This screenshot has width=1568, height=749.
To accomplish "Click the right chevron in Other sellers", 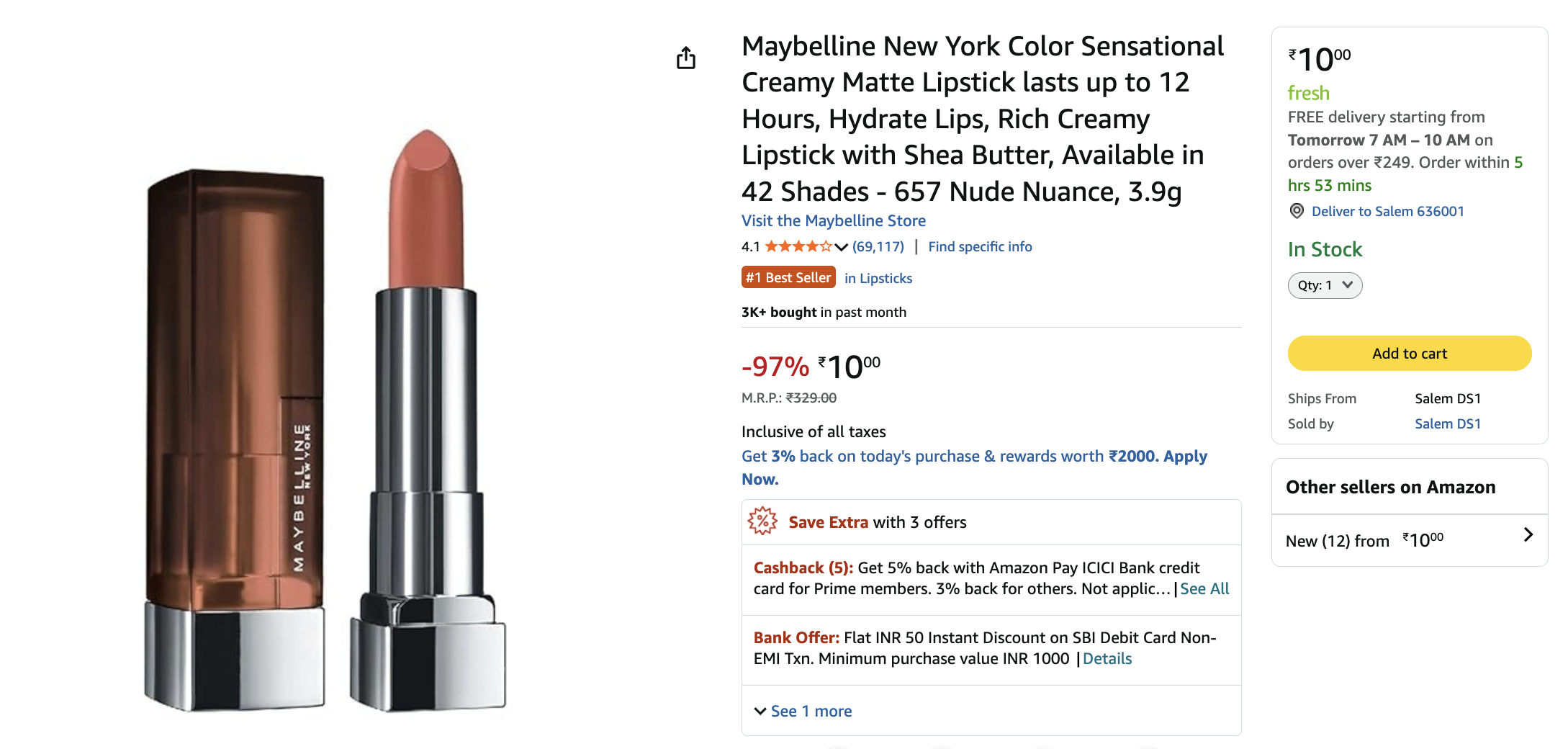I will [x=1528, y=535].
